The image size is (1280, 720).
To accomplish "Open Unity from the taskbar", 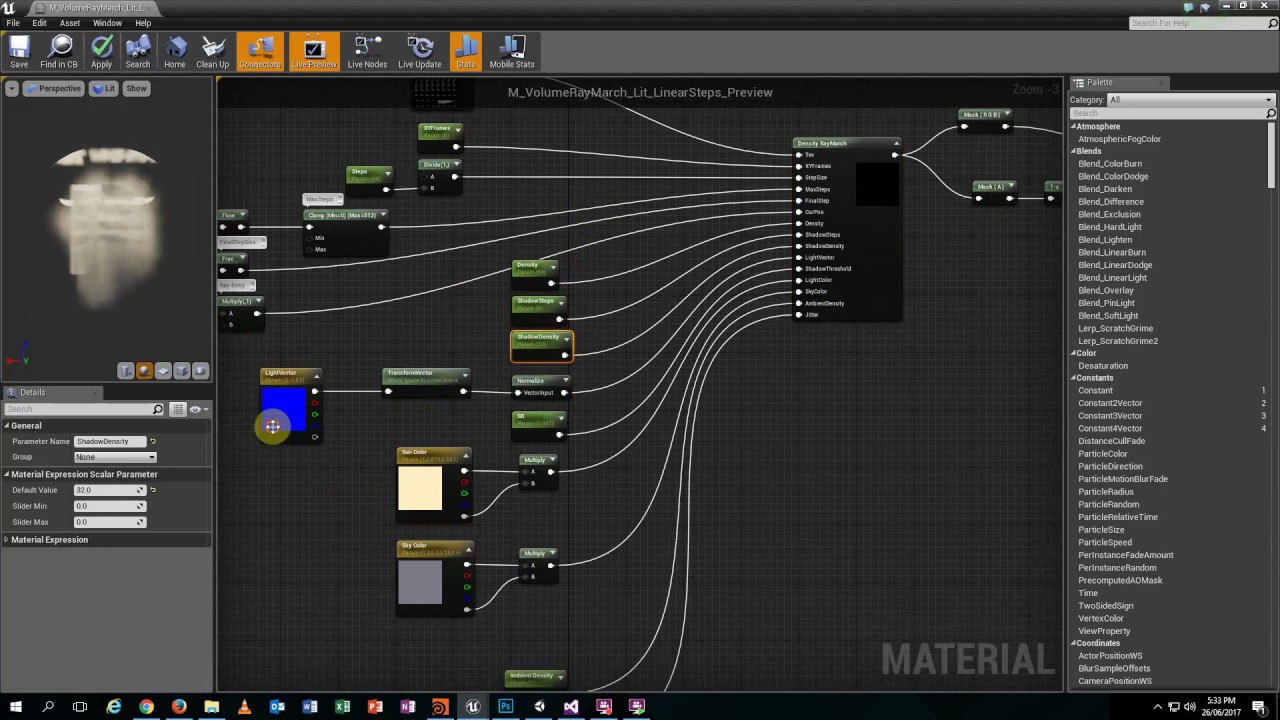I will (539, 707).
